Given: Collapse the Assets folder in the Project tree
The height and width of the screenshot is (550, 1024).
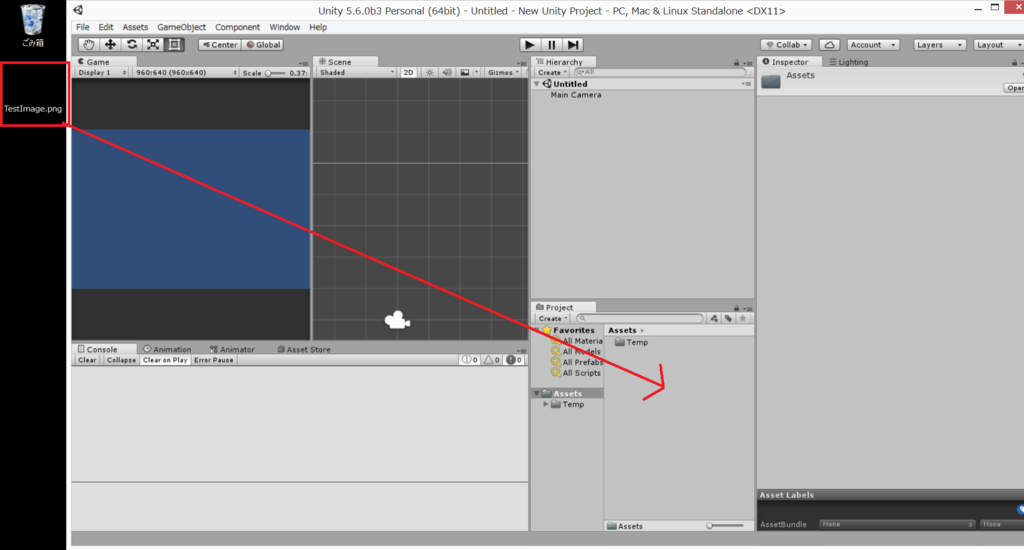Looking at the screenshot, I should [537, 393].
